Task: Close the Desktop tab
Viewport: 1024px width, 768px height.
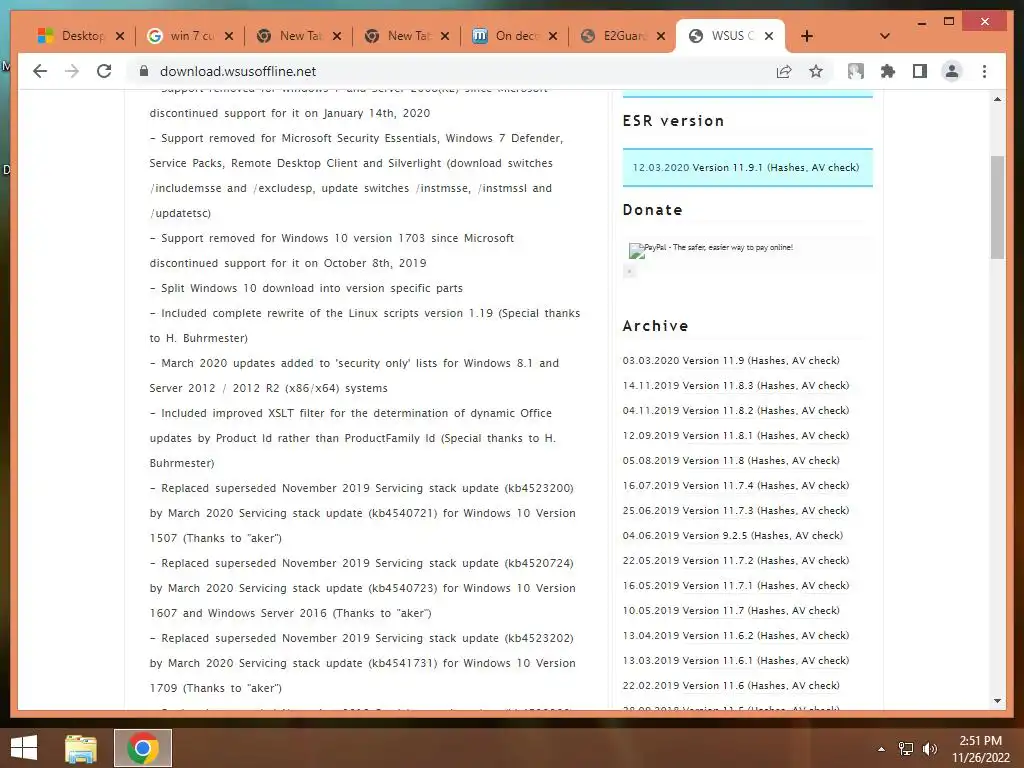Action: click(x=120, y=36)
